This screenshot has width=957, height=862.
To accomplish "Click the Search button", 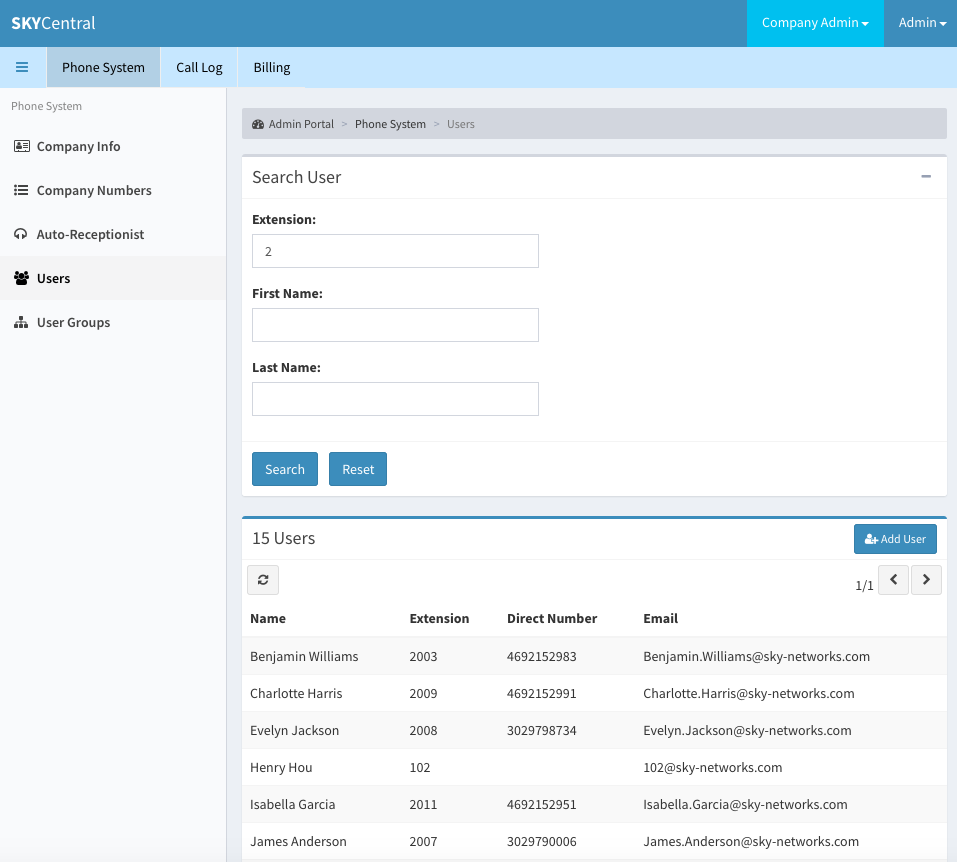I will pyautogui.click(x=285, y=469).
